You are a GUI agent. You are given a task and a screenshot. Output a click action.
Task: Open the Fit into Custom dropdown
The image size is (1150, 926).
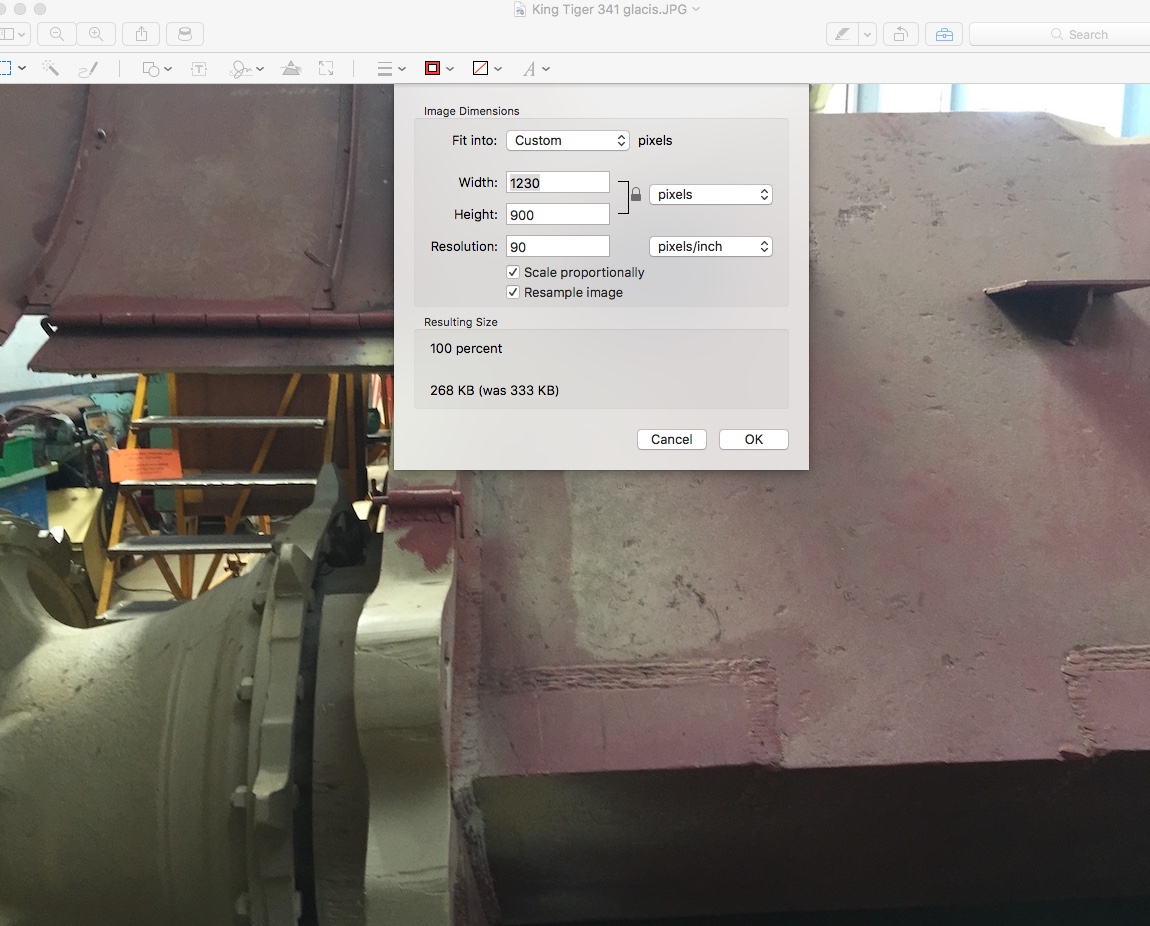[x=567, y=140]
